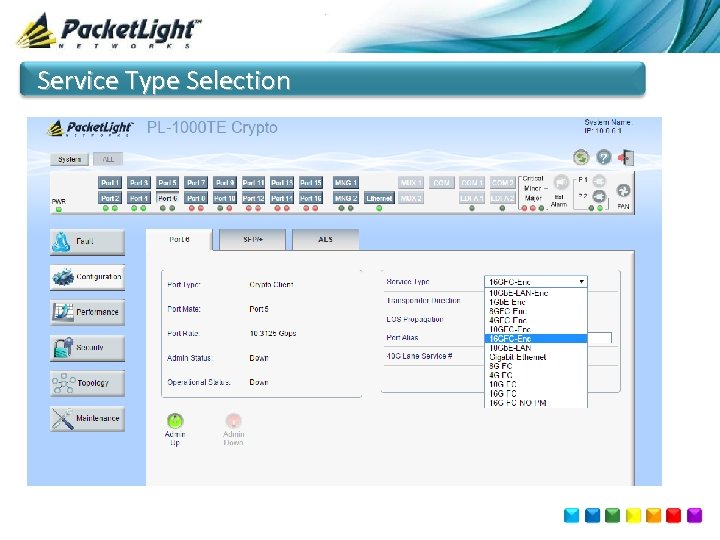
Task: Click the External Alarm speaker icon
Action: click(561, 182)
